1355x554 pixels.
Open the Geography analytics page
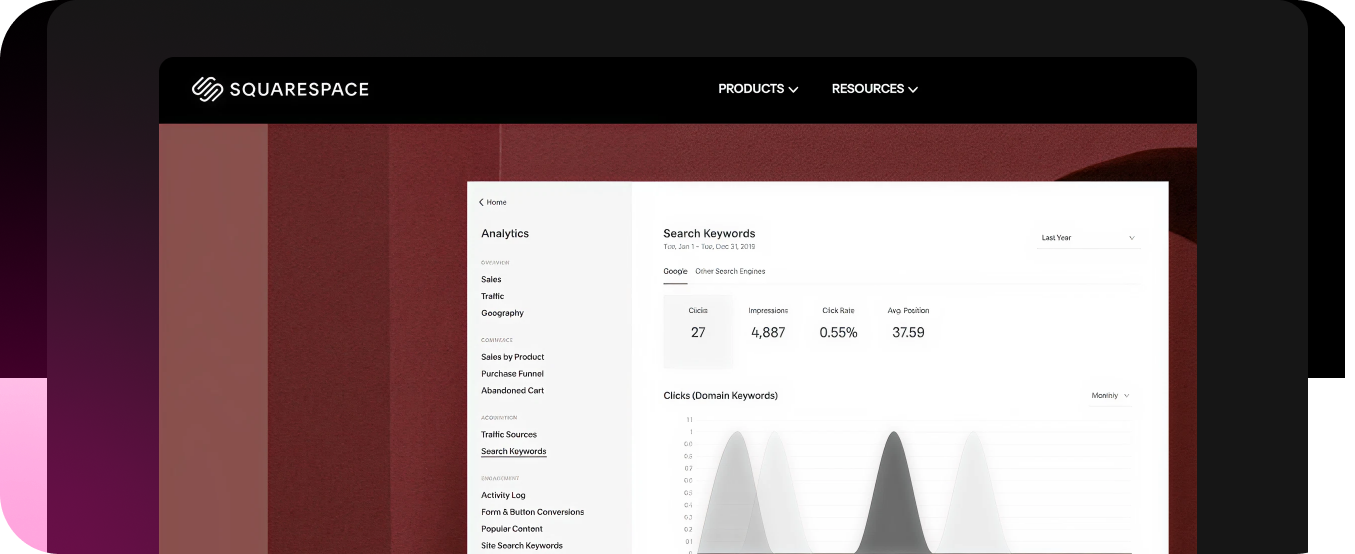tap(502, 313)
